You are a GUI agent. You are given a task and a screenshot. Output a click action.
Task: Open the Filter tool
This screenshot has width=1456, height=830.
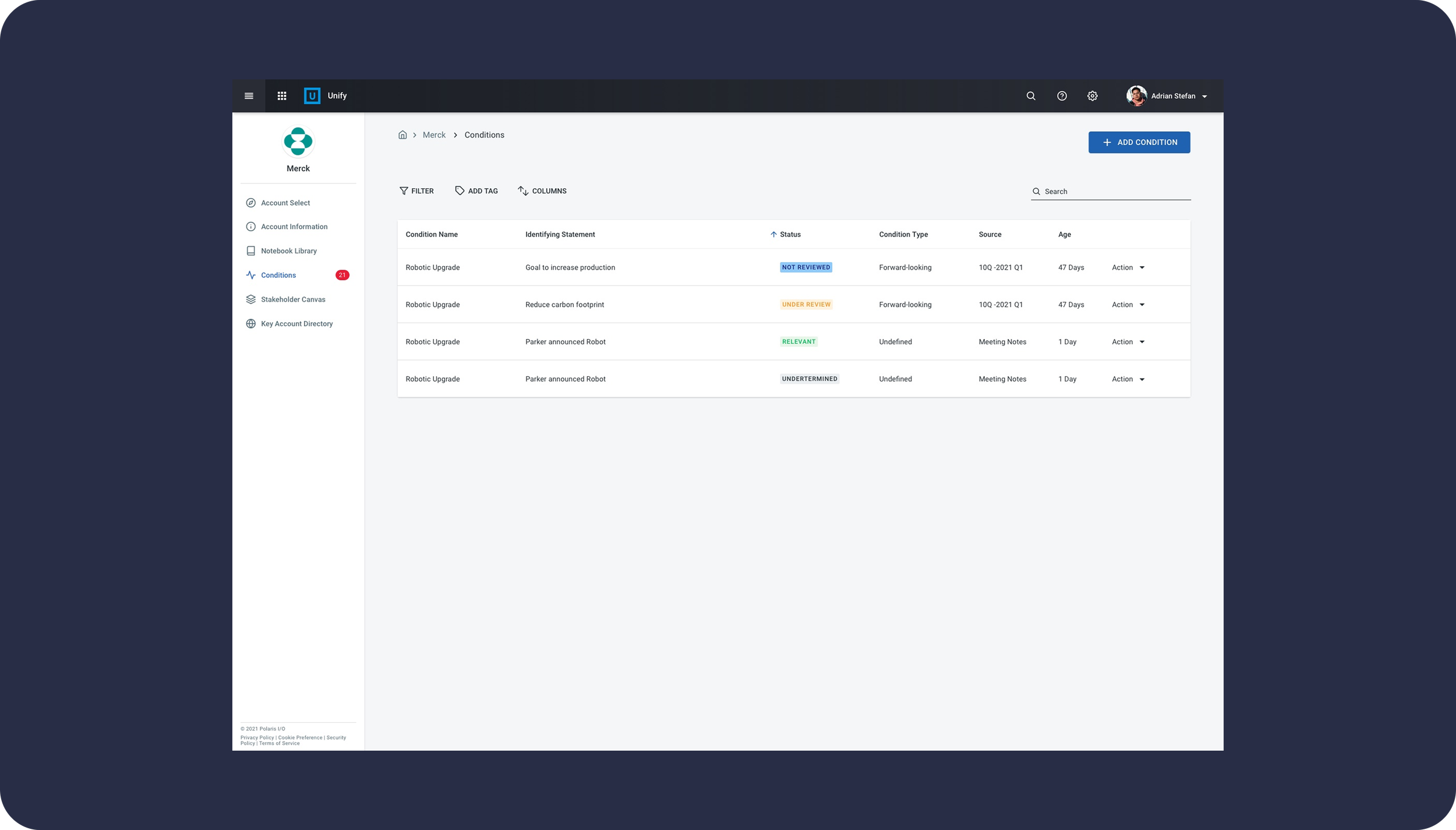coord(416,191)
